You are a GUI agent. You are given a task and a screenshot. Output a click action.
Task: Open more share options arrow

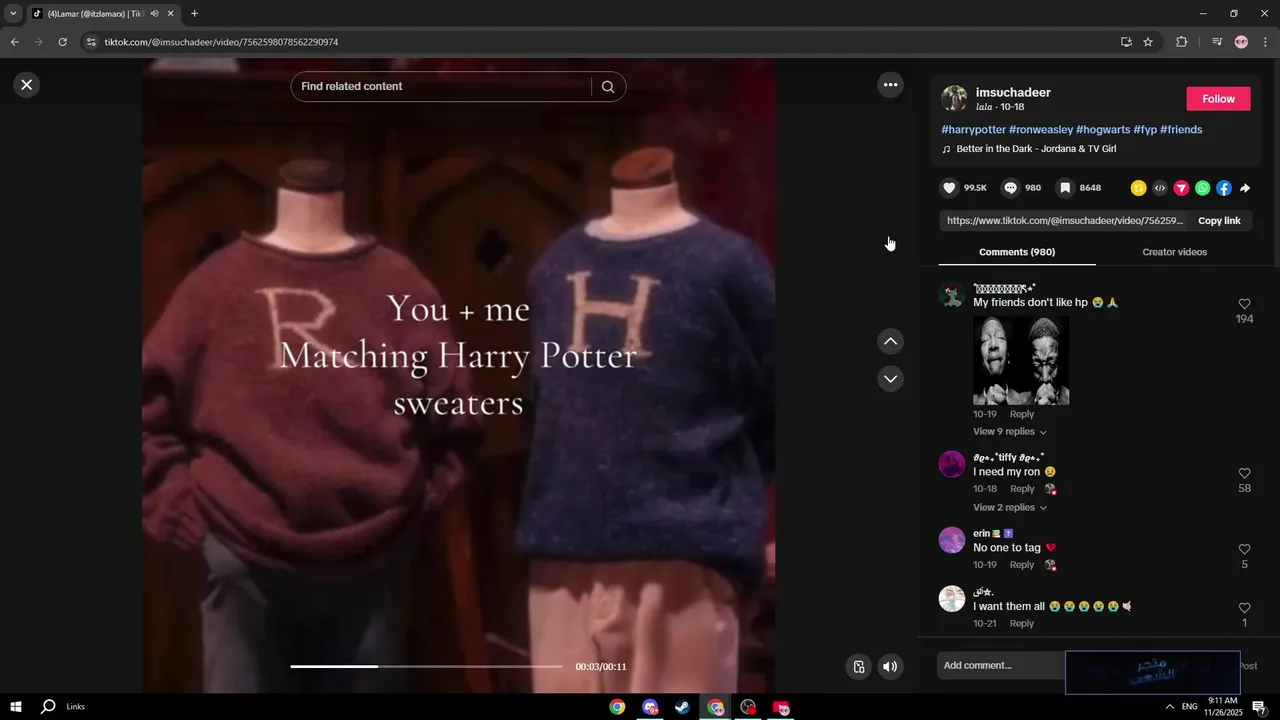(1245, 188)
